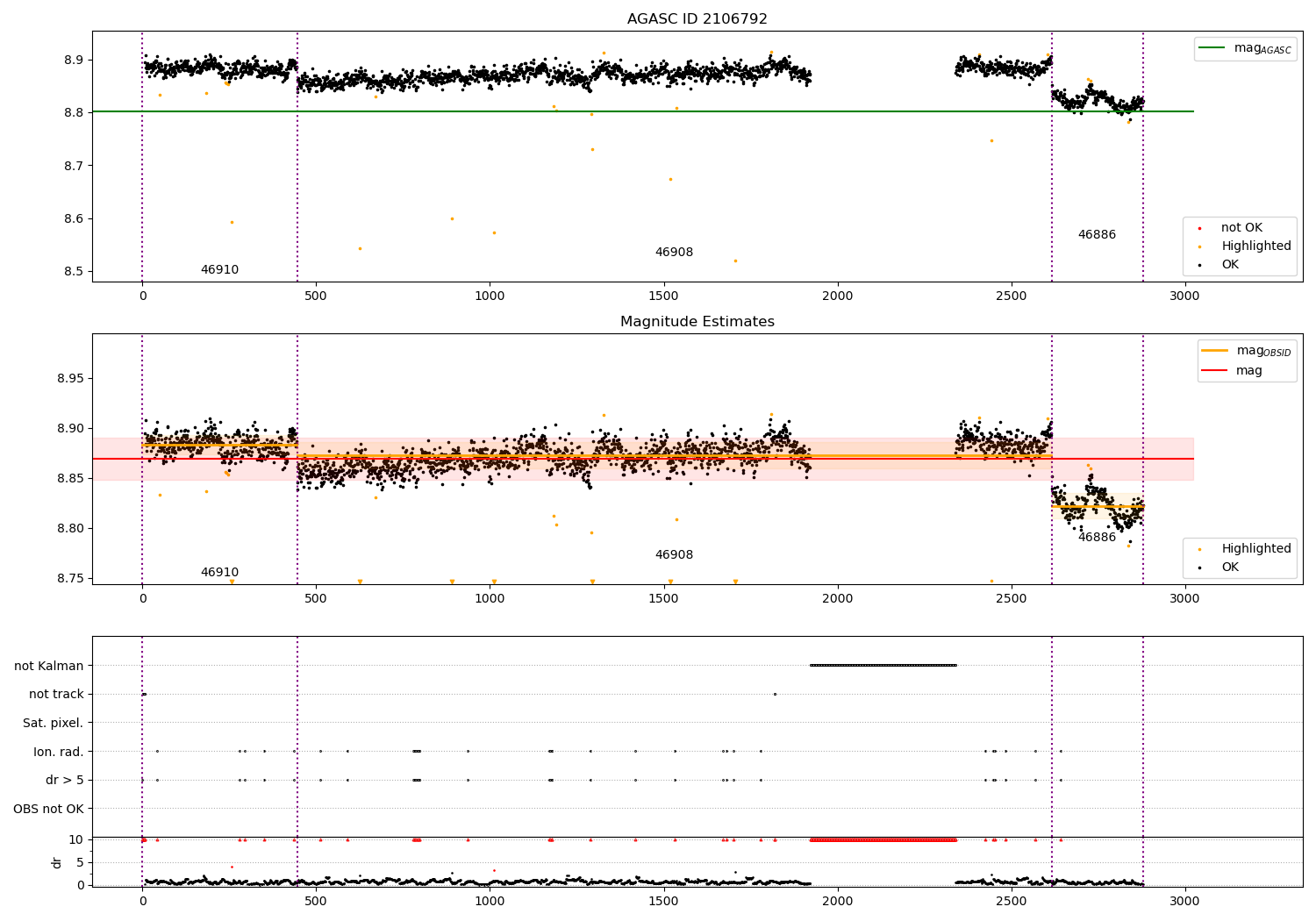Click the 8.85 y-axis tick label
Screen dimensions: 1316x921
click(71, 479)
